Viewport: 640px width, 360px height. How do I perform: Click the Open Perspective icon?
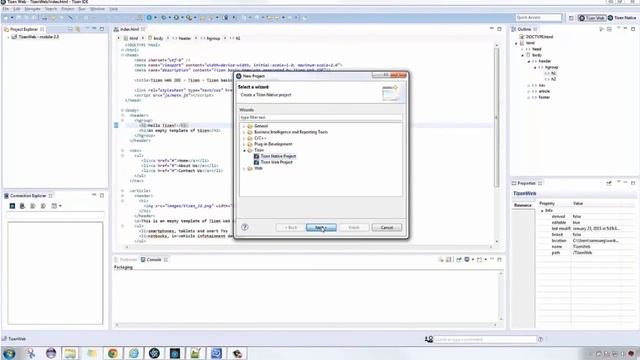coord(571,18)
